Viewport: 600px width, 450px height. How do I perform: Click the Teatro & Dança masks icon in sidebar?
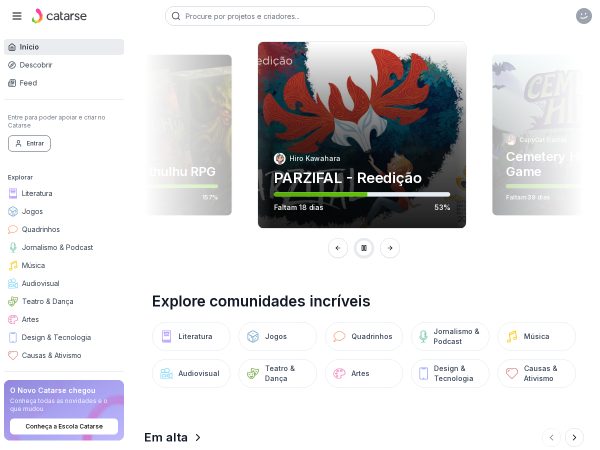click(x=13, y=301)
